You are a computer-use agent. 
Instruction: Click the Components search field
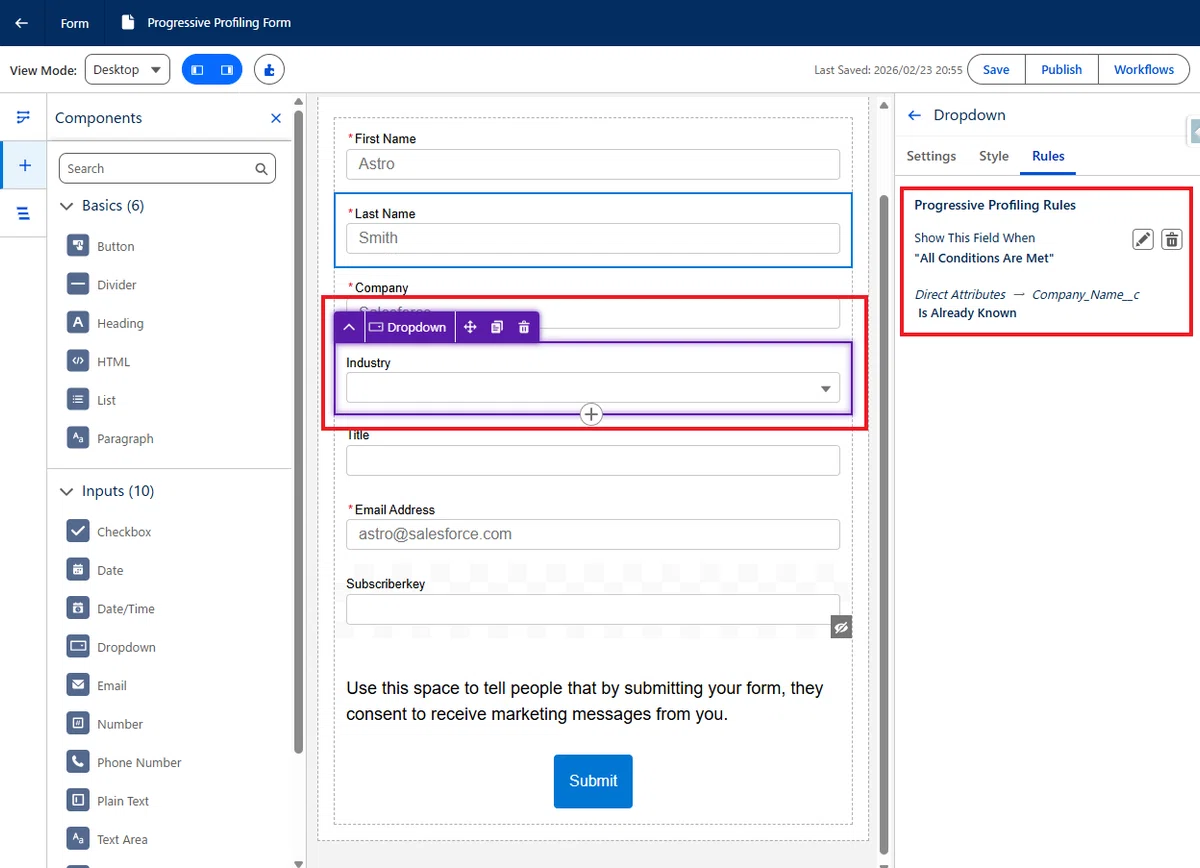[x=167, y=168]
